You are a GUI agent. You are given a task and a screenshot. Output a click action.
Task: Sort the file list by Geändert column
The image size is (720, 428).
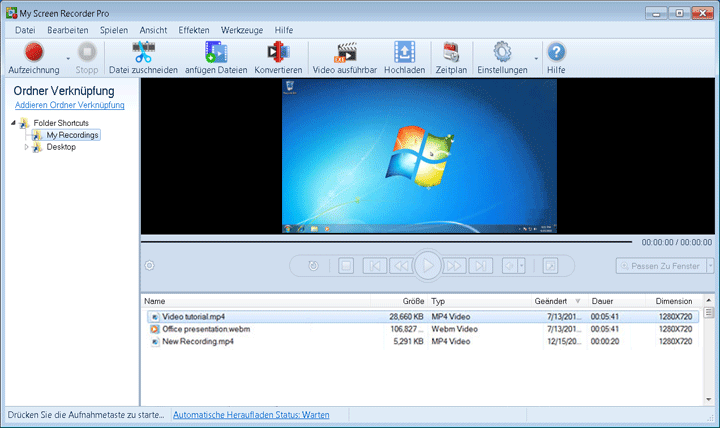551,301
